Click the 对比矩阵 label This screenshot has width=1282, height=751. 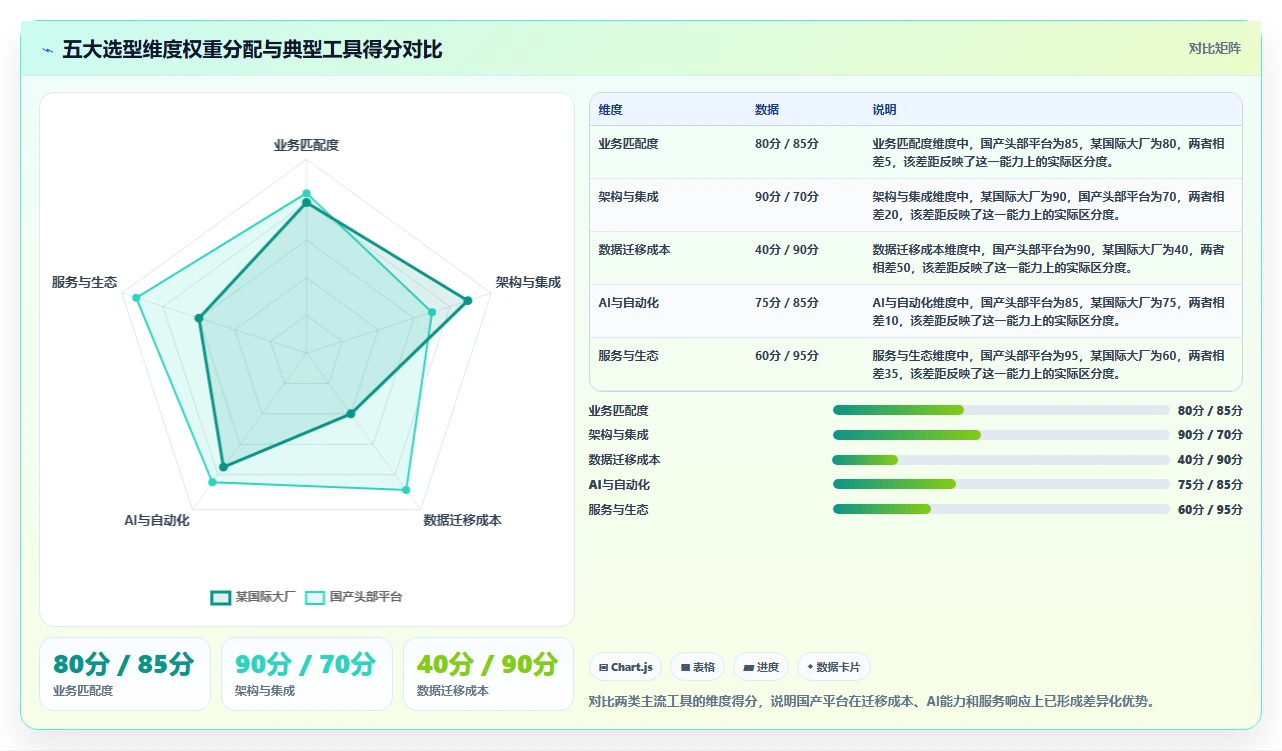click(x=1215, y=48)
